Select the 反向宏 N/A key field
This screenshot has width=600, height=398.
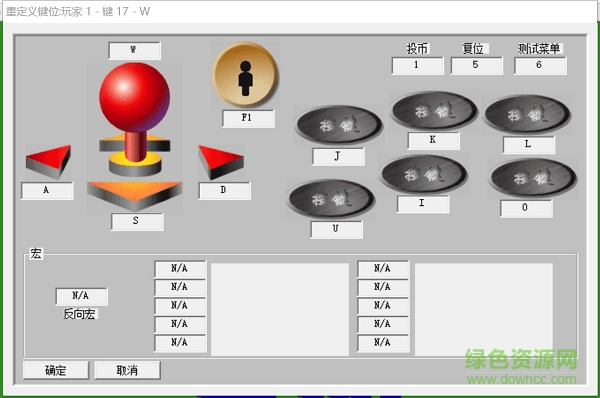click(82, 296)
